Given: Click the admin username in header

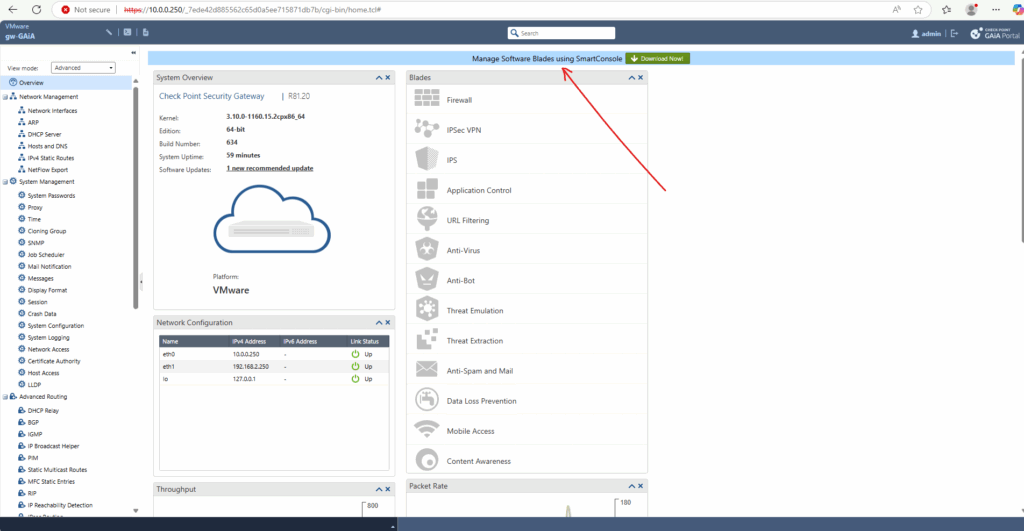Looking at the screenshot, I should 931,34.
